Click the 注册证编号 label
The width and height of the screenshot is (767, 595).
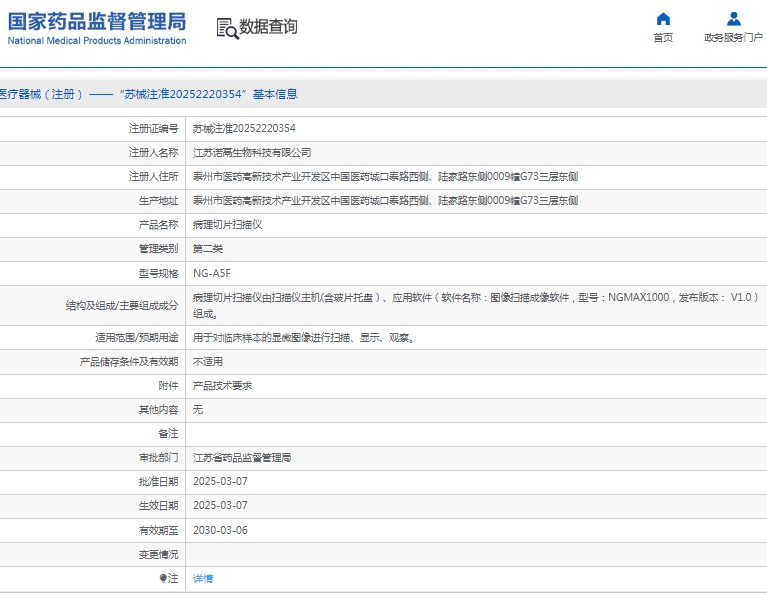154,129
